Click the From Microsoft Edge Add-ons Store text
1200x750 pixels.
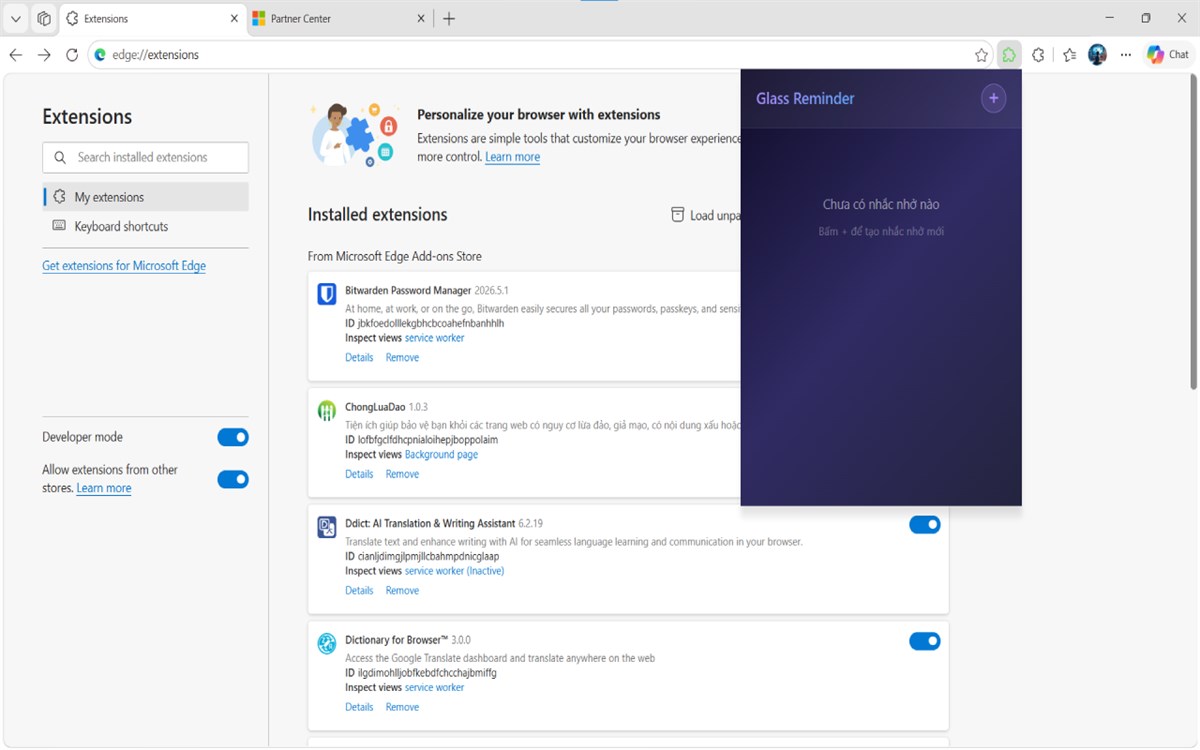(x=395, y=256)
